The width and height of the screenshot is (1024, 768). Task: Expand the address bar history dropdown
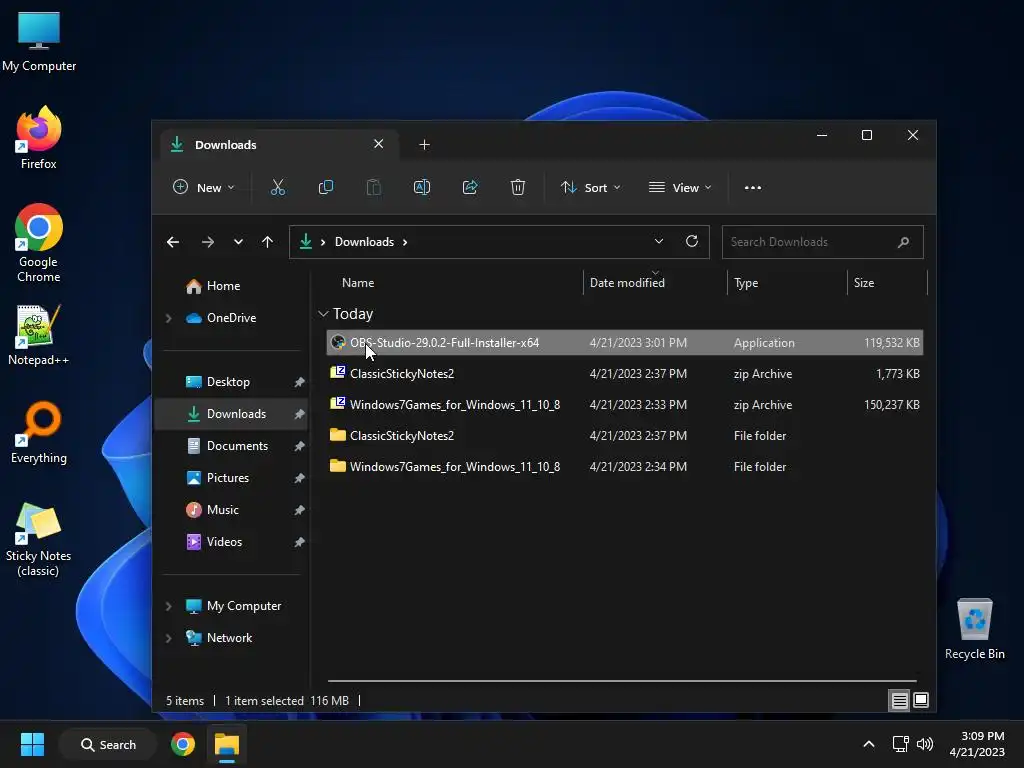click(x=659, y=242)
